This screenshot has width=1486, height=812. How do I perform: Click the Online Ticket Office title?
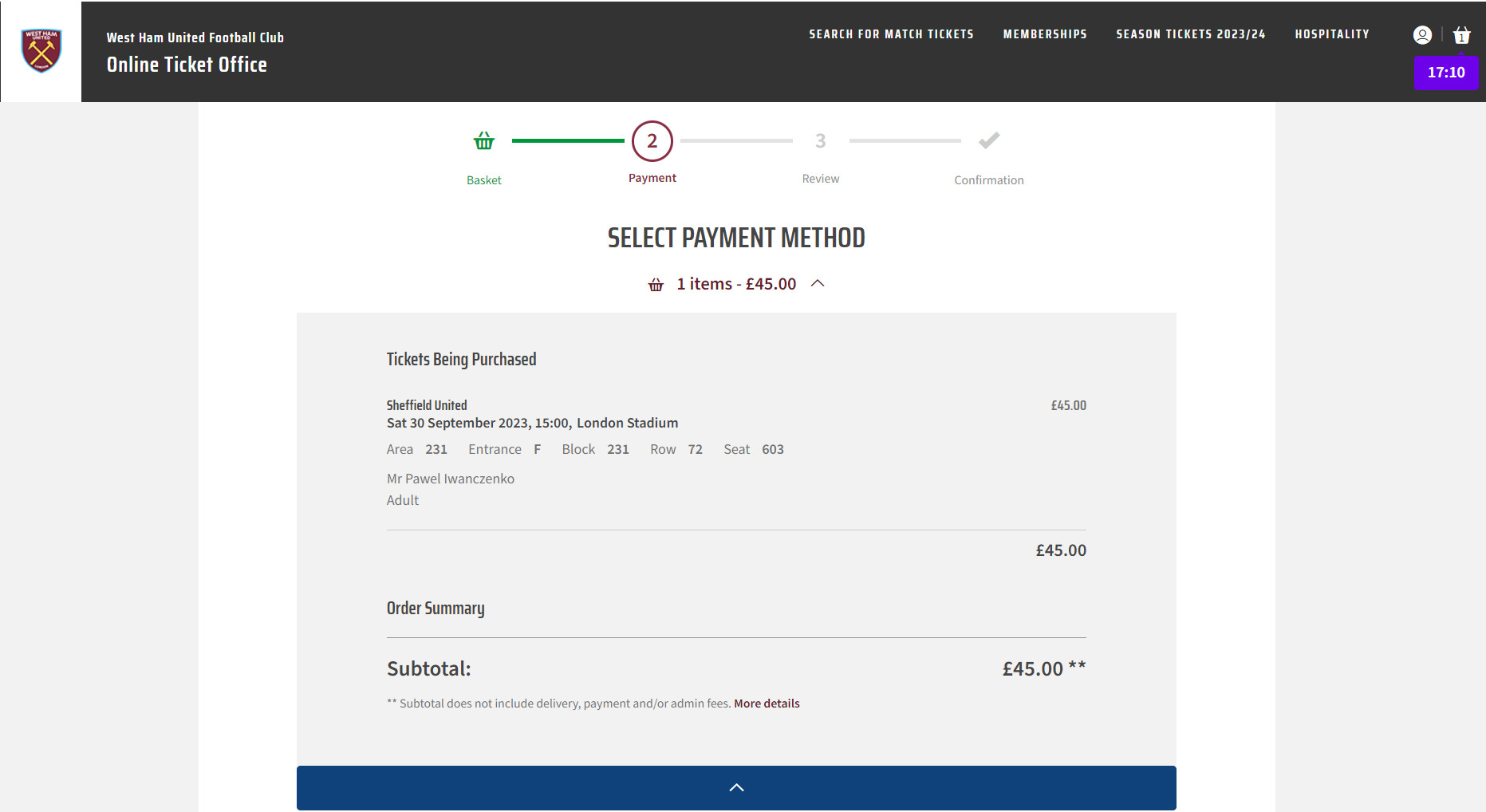[187, 65]
